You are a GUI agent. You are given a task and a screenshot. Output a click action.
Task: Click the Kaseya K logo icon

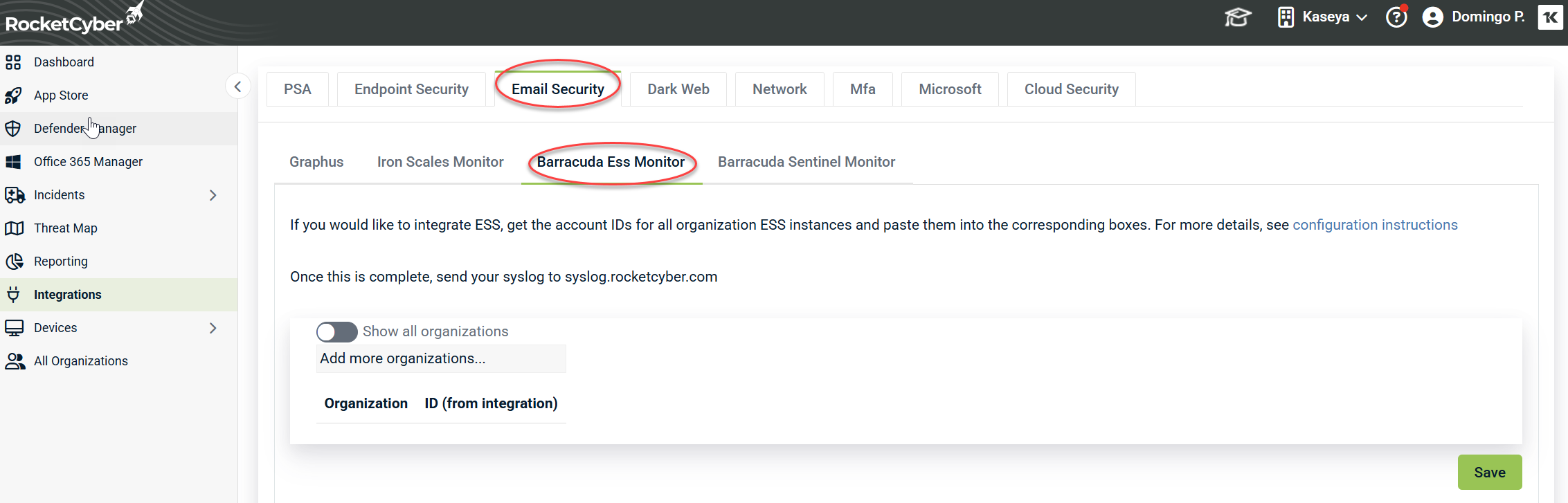click(x=1550, y=17)
